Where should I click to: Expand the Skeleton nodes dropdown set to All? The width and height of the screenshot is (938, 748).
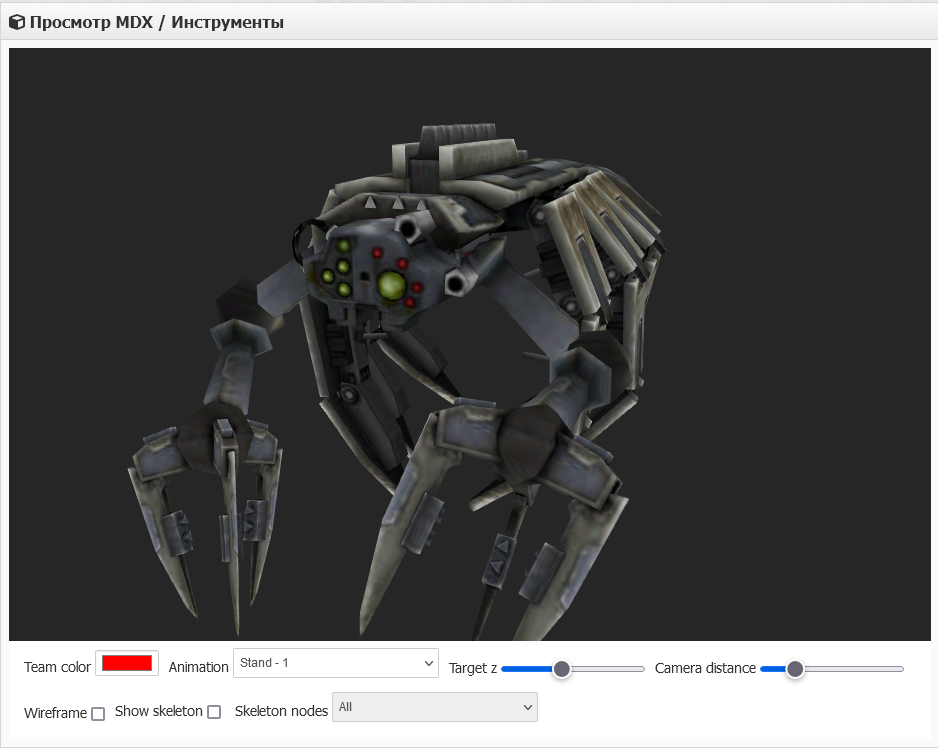(x=435, y=707)
